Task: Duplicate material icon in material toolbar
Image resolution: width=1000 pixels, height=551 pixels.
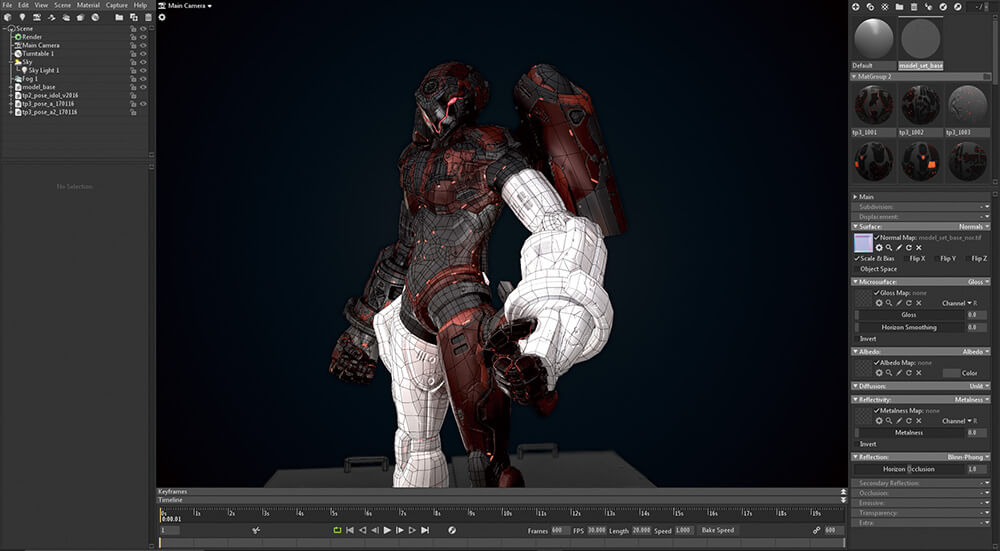Action: (x=871, y=6)
